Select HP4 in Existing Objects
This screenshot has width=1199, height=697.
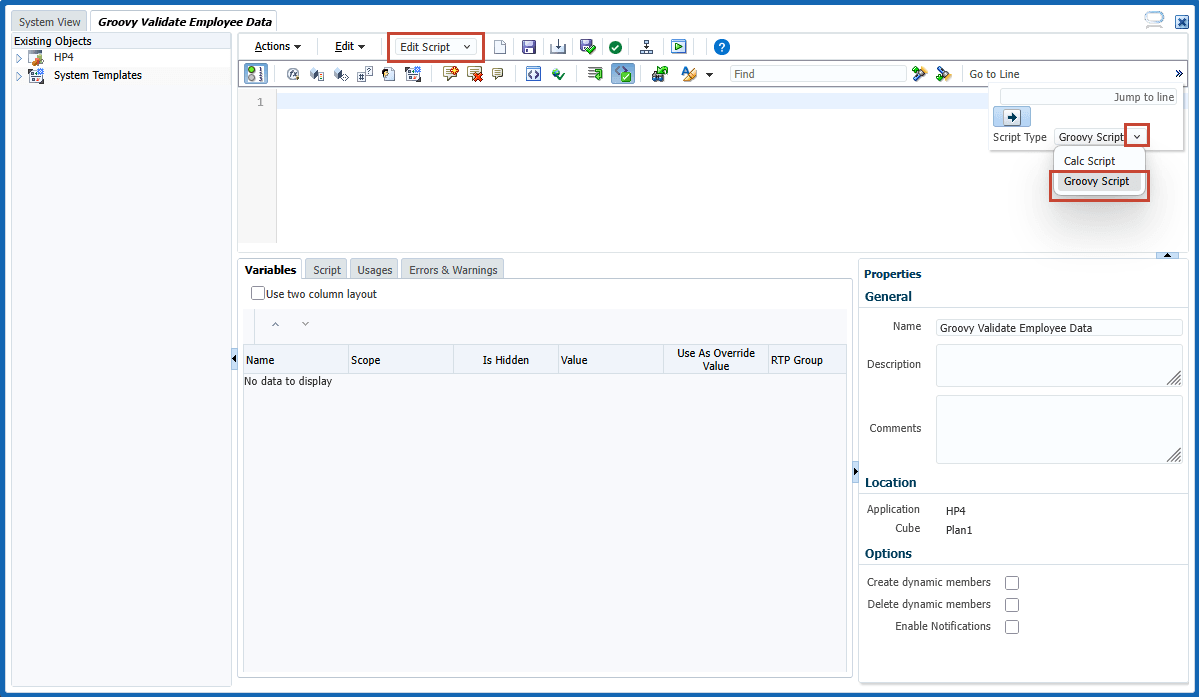[63, 57]
